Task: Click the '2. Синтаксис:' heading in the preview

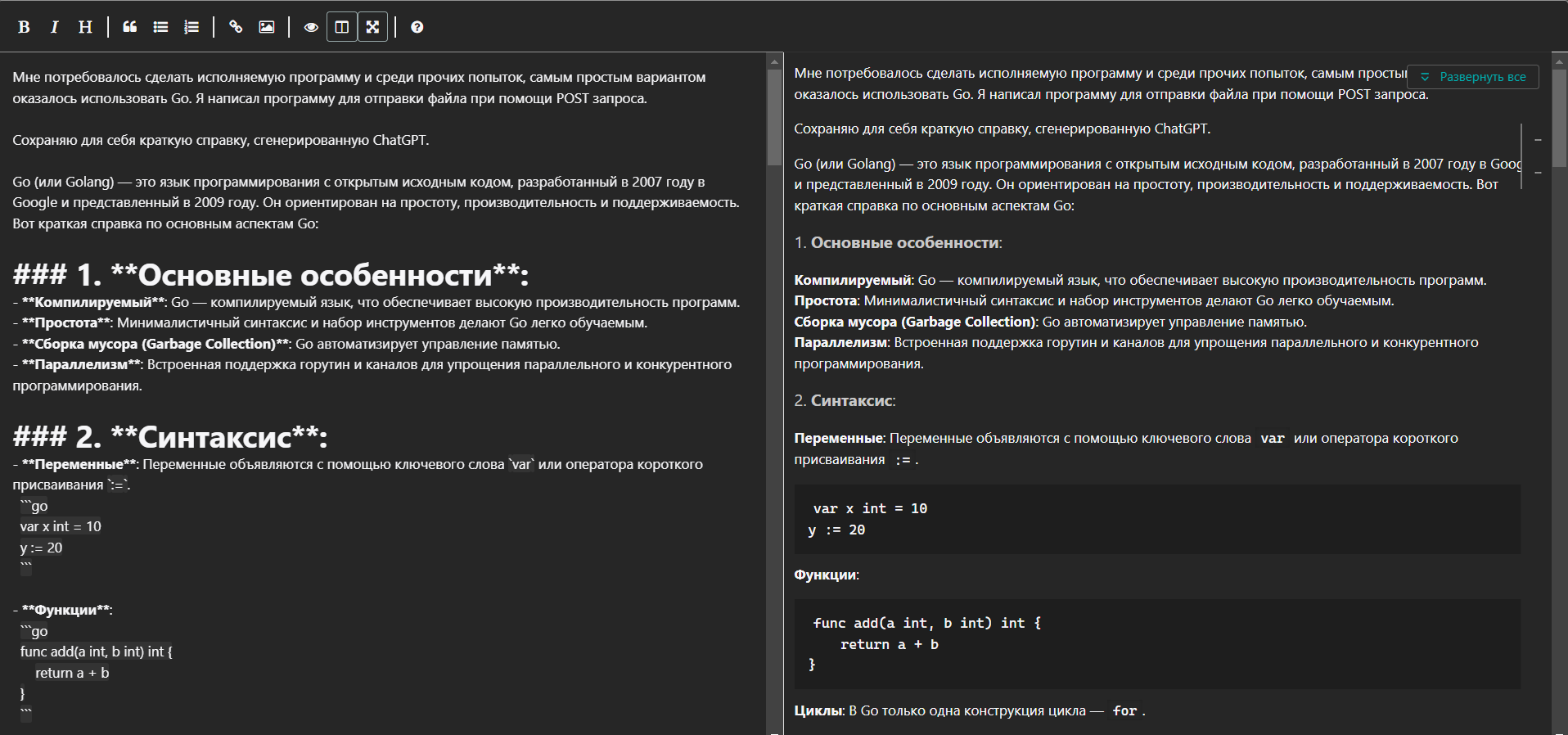Action: (845, 400)
